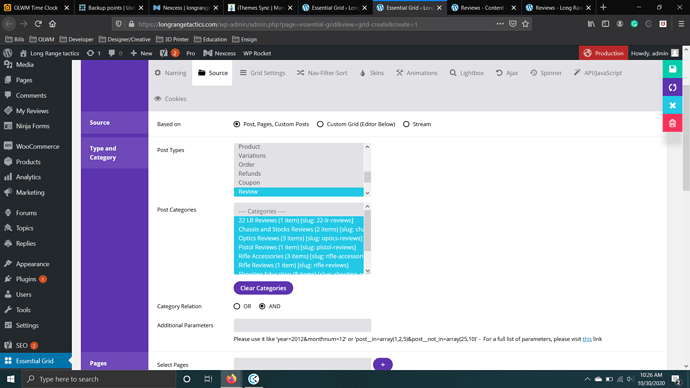The width and height of the screenshot is (690, 388).
Task: Click the purple plus Select Pages button
Action: tap(383, 365)
